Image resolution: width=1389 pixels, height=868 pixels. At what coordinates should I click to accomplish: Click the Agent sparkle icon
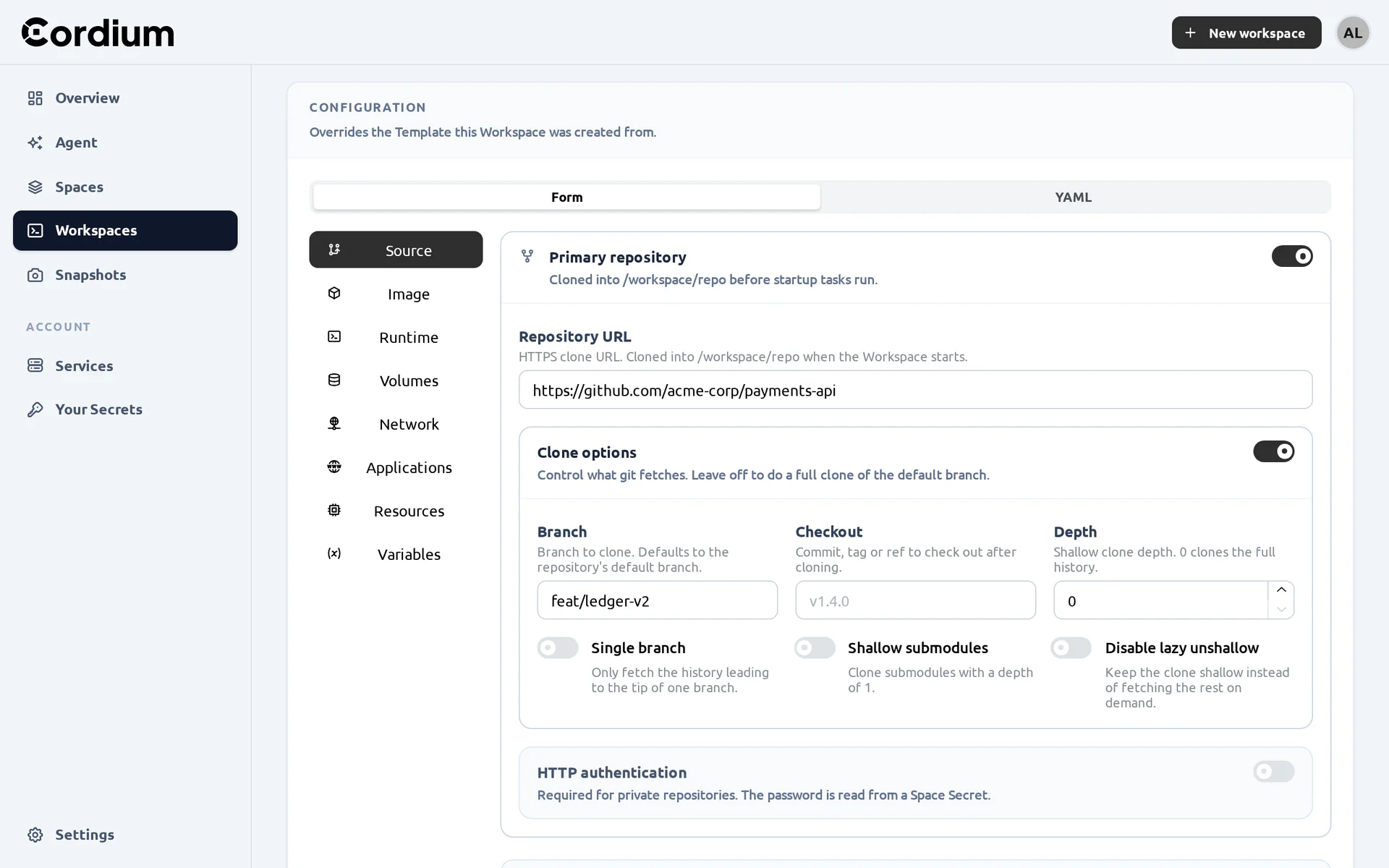tap(35, 142)
